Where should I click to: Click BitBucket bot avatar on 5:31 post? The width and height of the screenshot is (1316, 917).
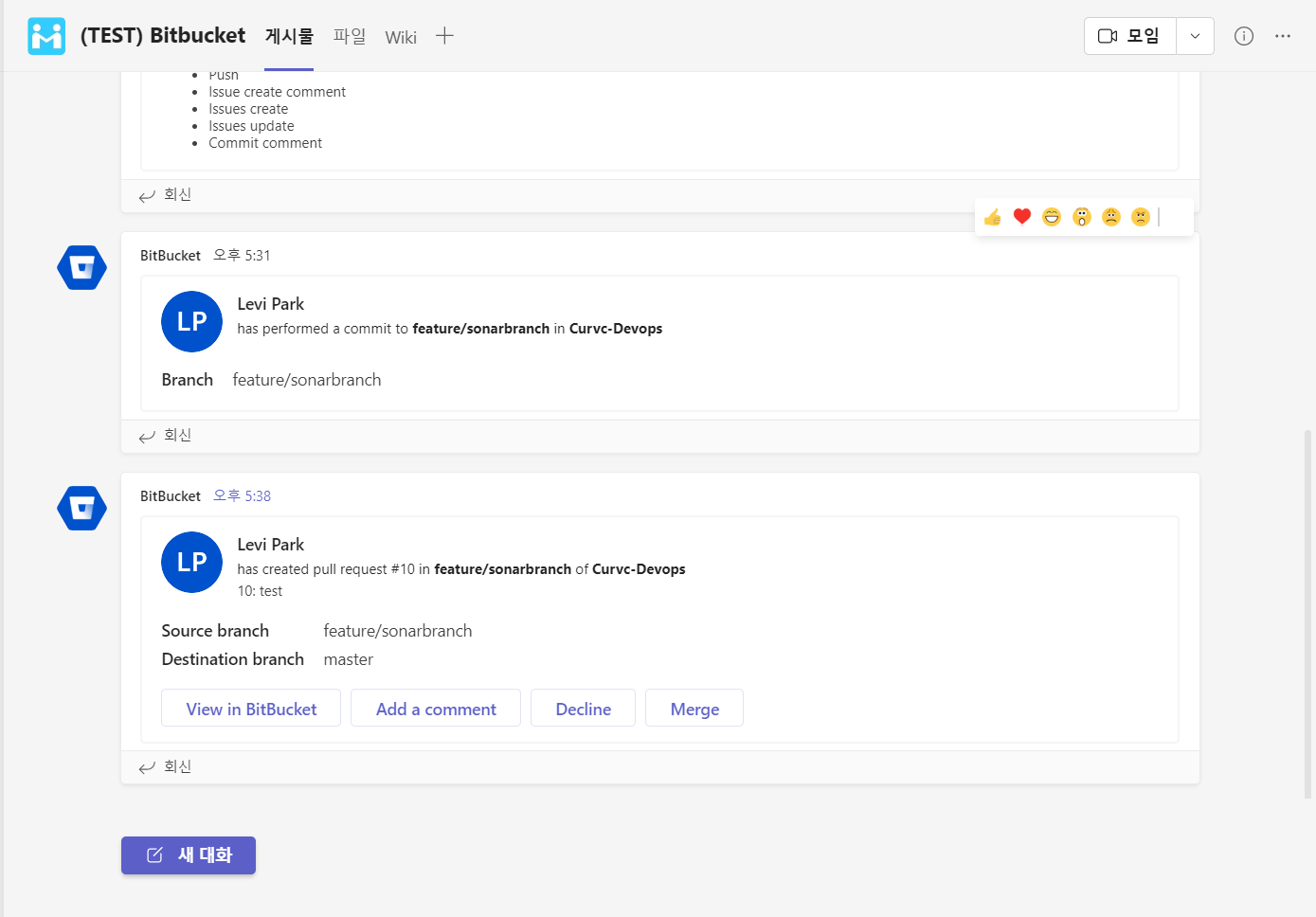82,268
